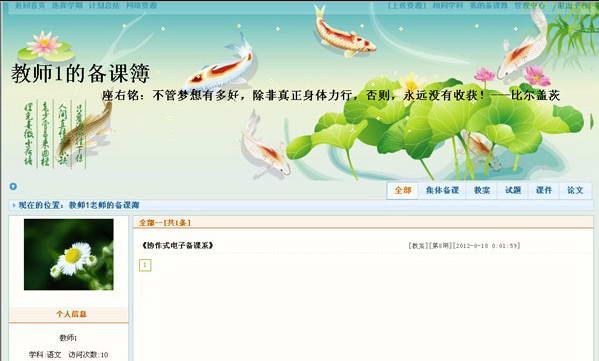
Task: Click the 教师1老师的备课簿 breadcrumb text
Action: [x=104, y=205]
